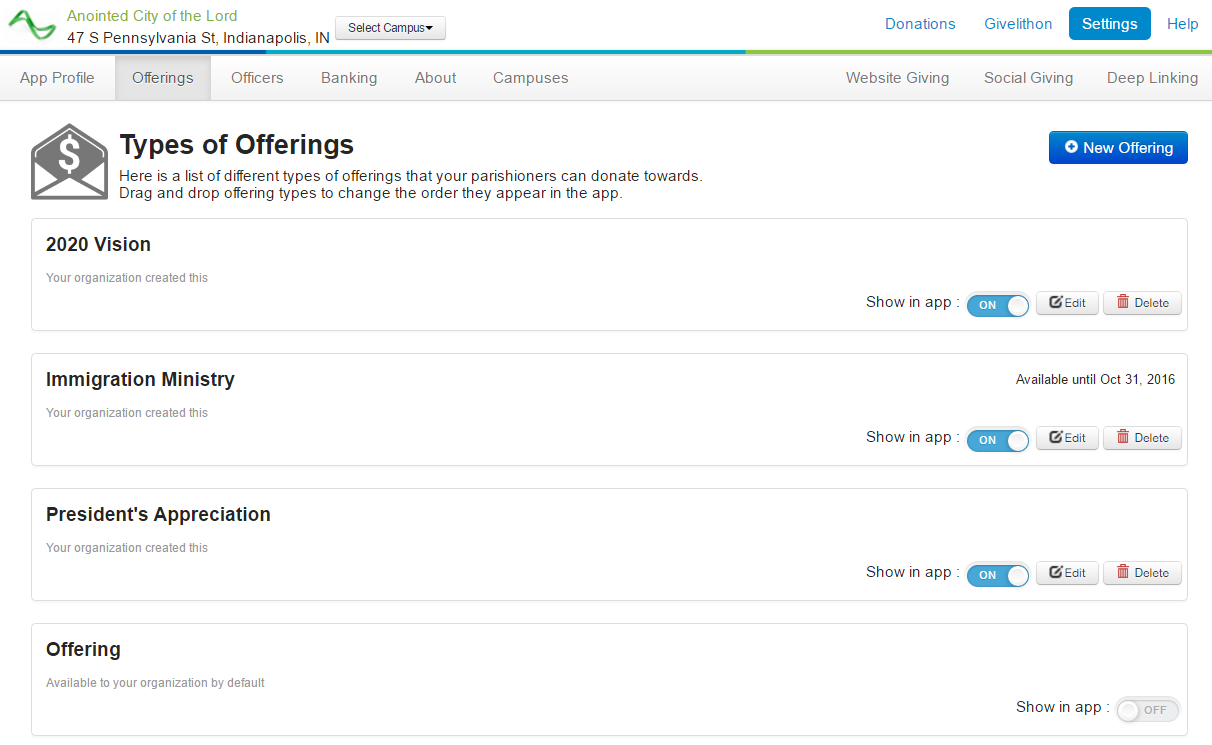Screen dimensions: 1212x745
Task: Open the Donations link
Action: pyautogui.click(x=920, y=24)
